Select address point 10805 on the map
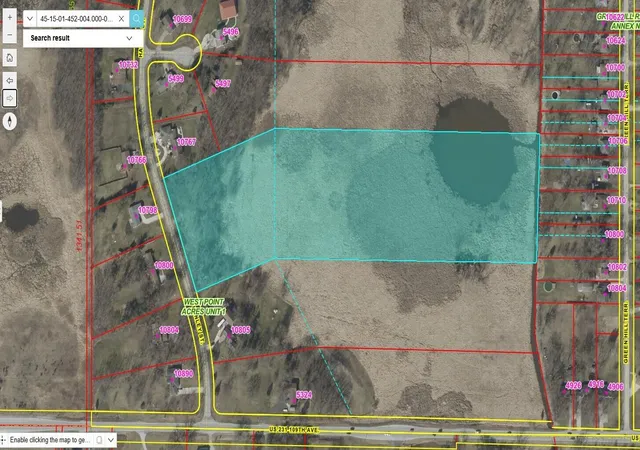The width and height of the screenshot is (640, 450). click(x=240, y=330)
